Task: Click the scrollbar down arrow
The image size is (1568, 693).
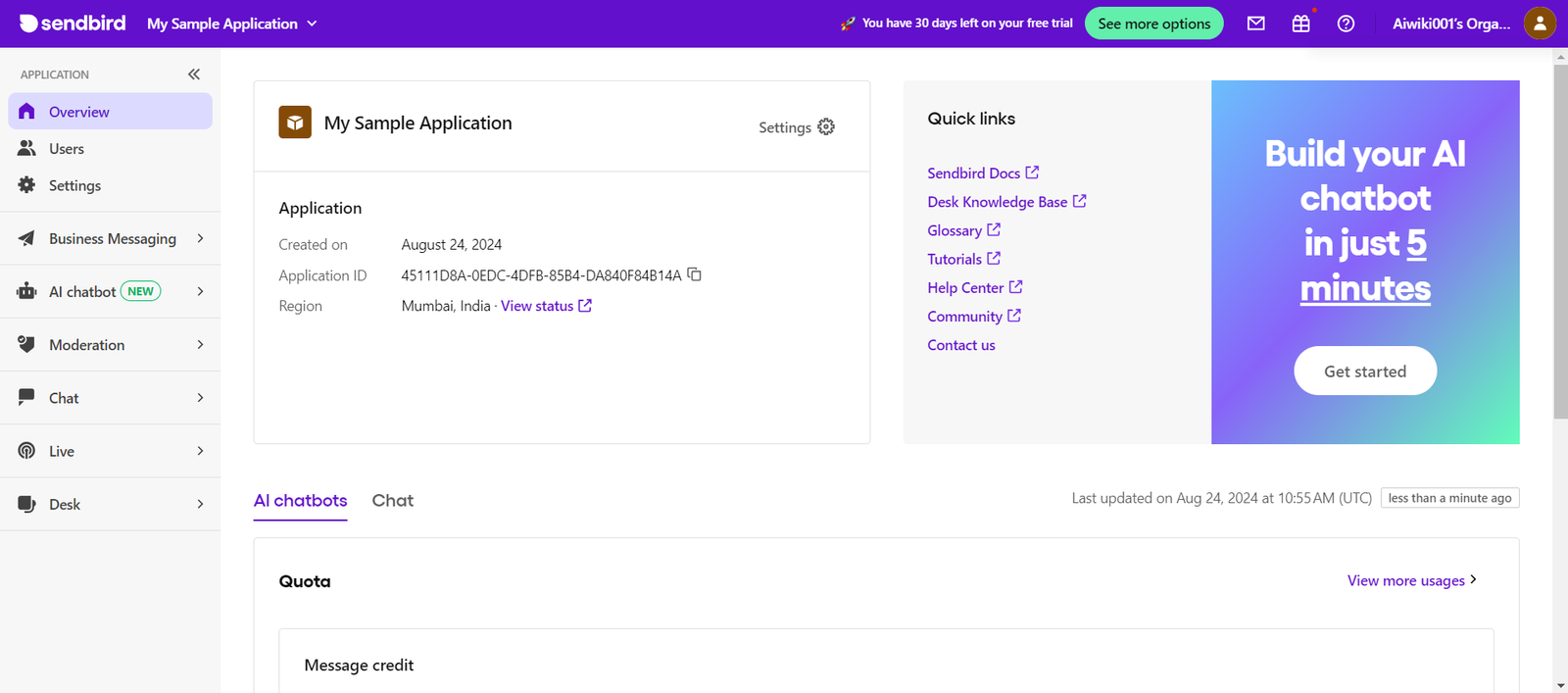Action: [1560, 684]
